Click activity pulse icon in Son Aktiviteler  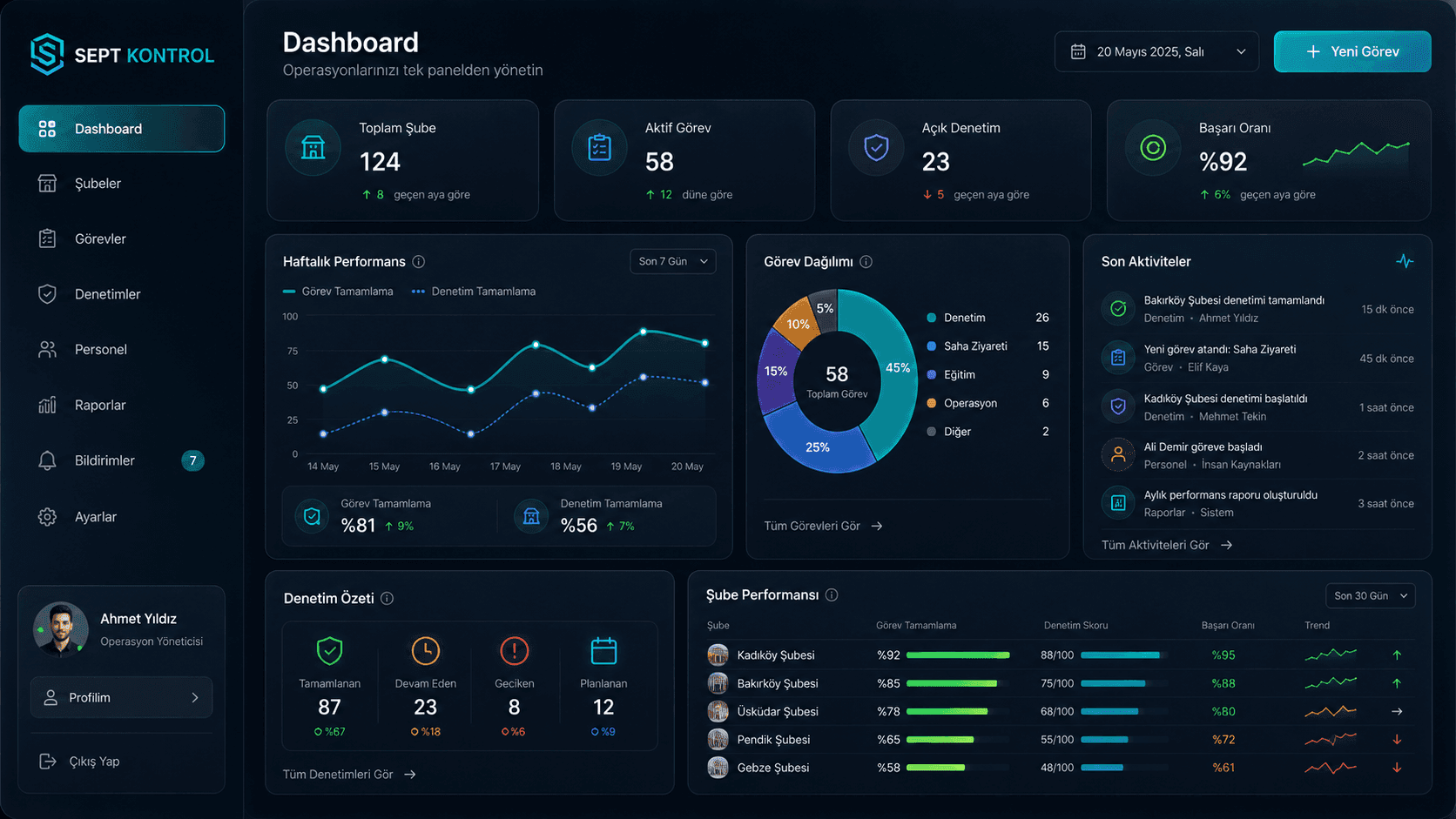tap(1405, 261)
